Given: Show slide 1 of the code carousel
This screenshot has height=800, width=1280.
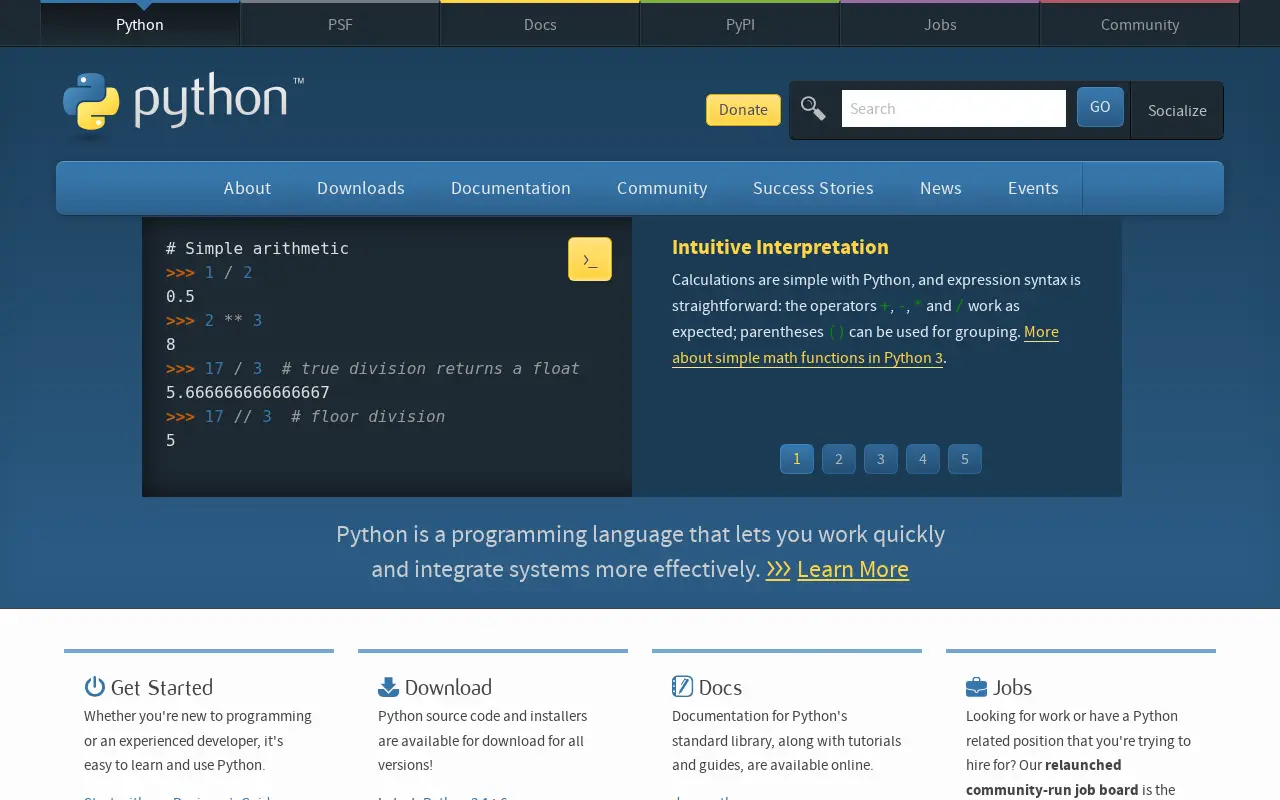Looking at the screenshot, I should click(x=797, y=459).
